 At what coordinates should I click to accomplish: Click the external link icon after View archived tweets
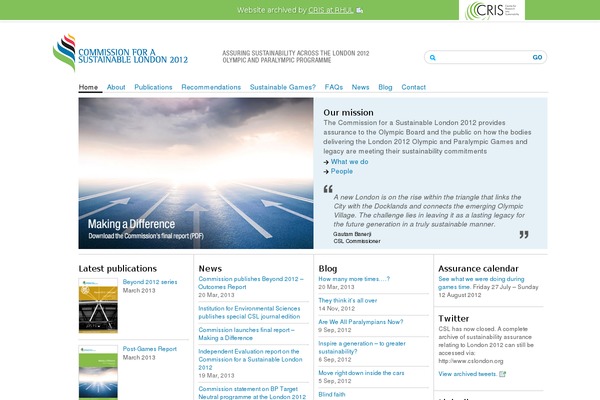(x=502, y=374)
